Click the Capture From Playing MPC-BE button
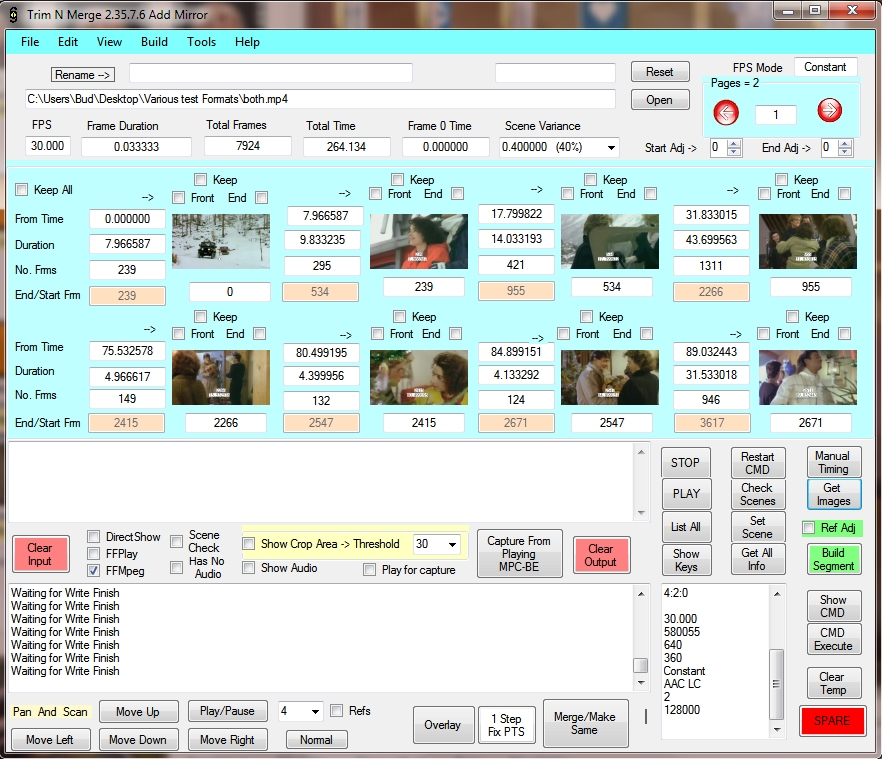Screen dimensions: 882x759 click(519, 554)
